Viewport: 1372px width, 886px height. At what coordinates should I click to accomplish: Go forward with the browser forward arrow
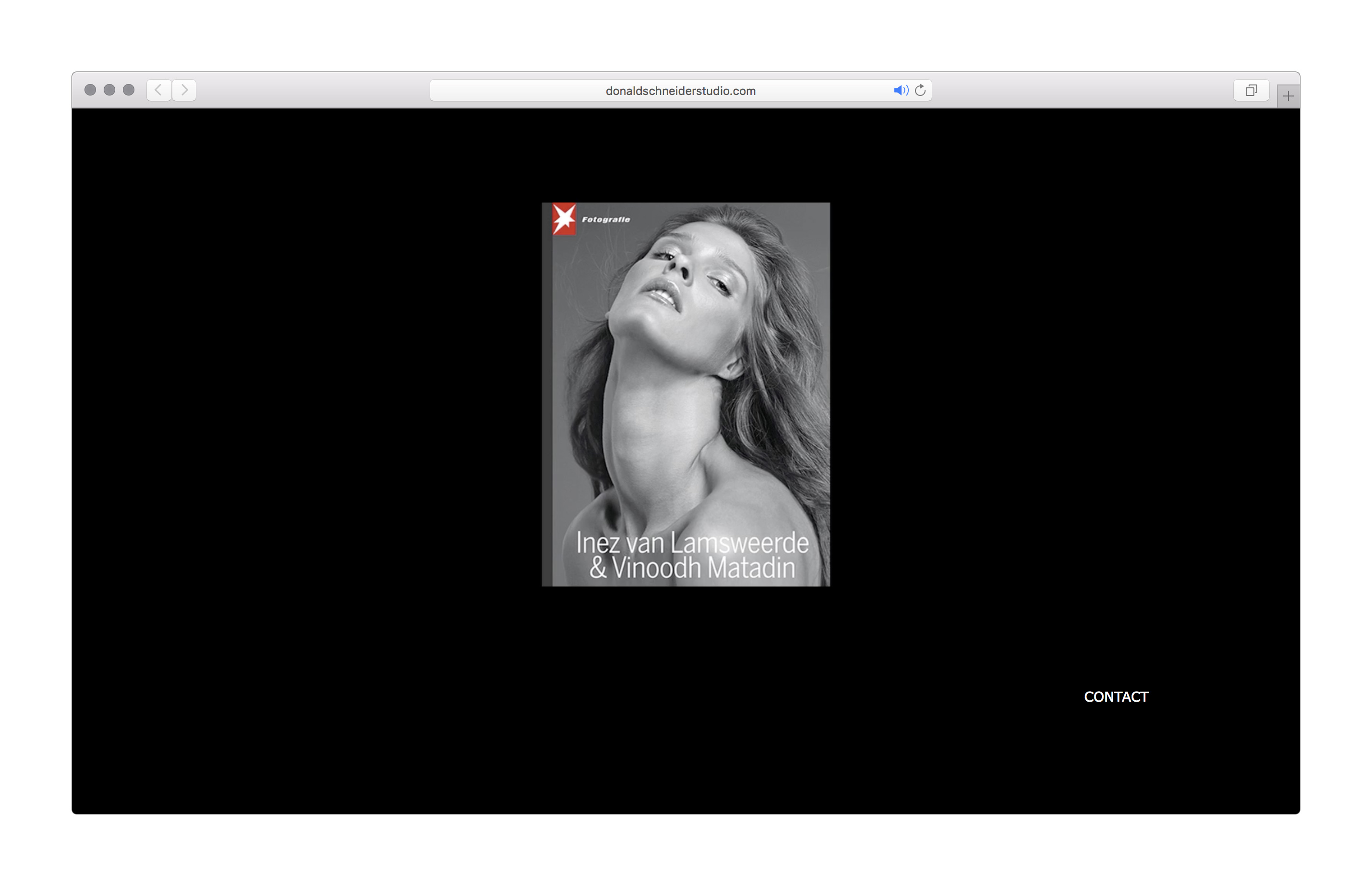(x=184, y=90)
